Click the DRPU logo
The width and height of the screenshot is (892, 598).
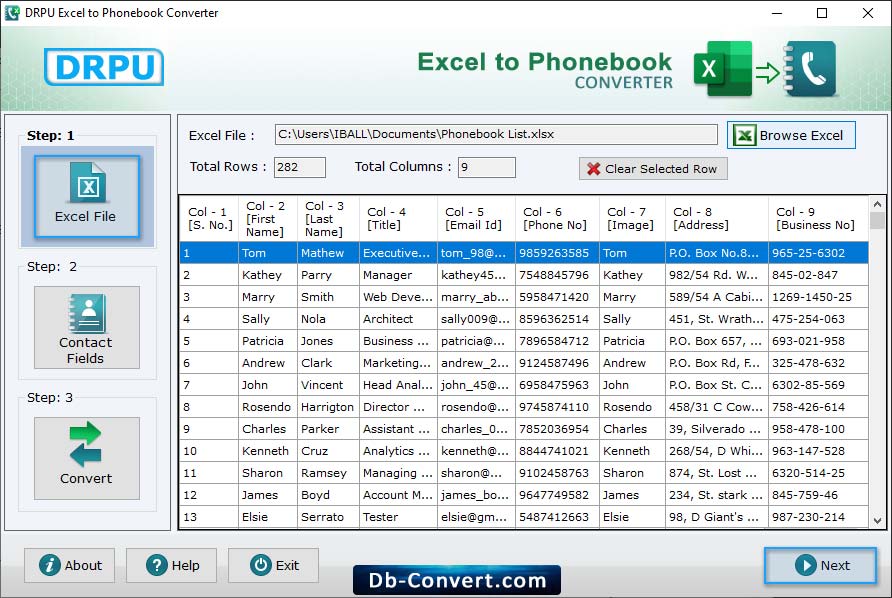click(x=104, y=67)
